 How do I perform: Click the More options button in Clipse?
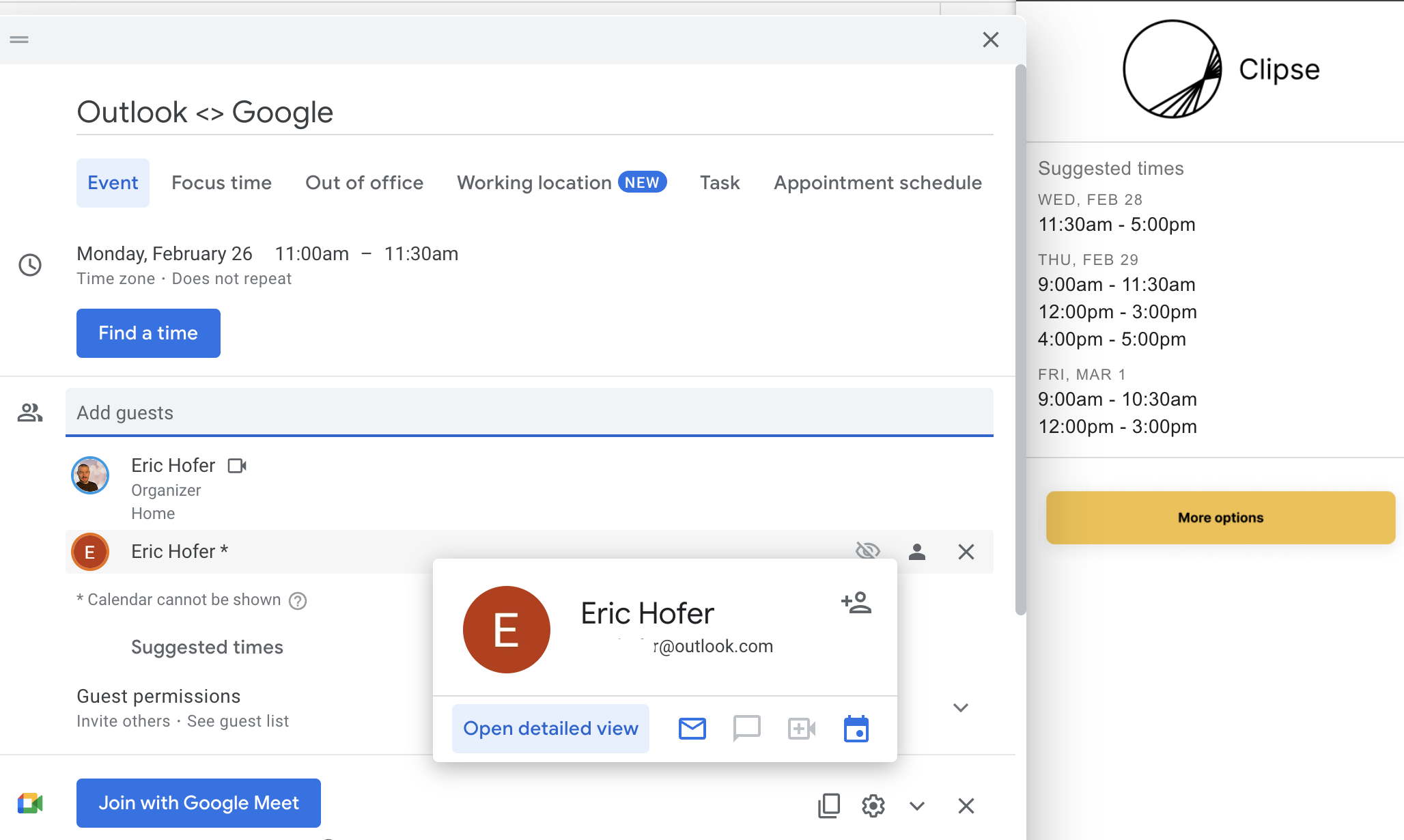click(x=1220, y=517)
